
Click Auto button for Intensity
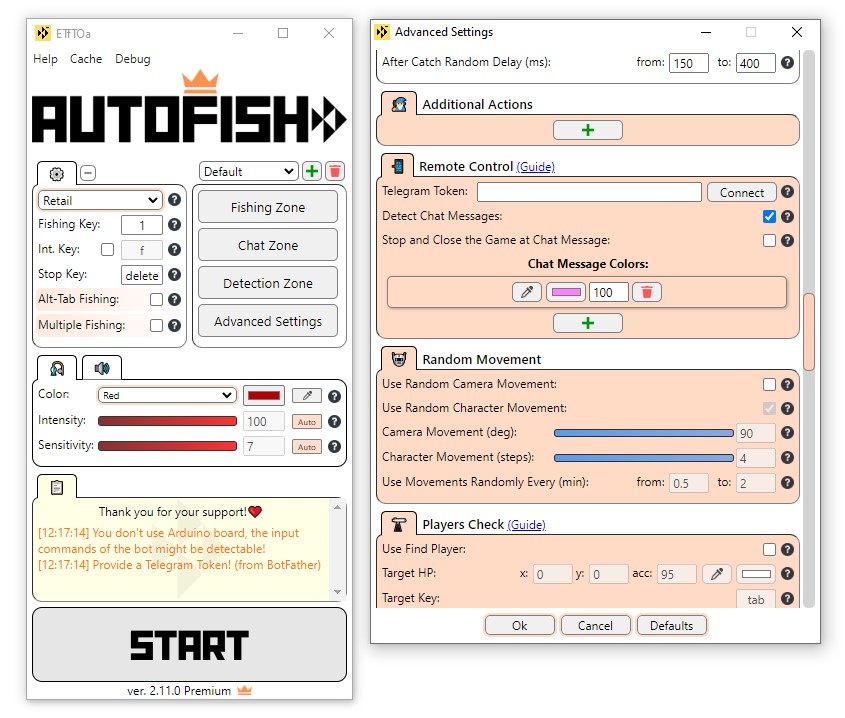pyautogui.click(x=307, y=422)
